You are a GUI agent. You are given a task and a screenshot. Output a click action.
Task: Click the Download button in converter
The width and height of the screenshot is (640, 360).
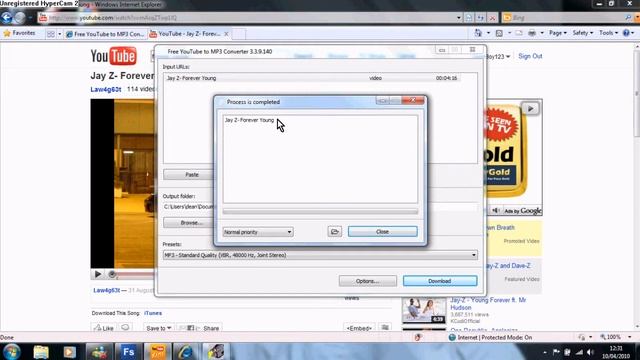pyautogui.click(x=440, y=281)
